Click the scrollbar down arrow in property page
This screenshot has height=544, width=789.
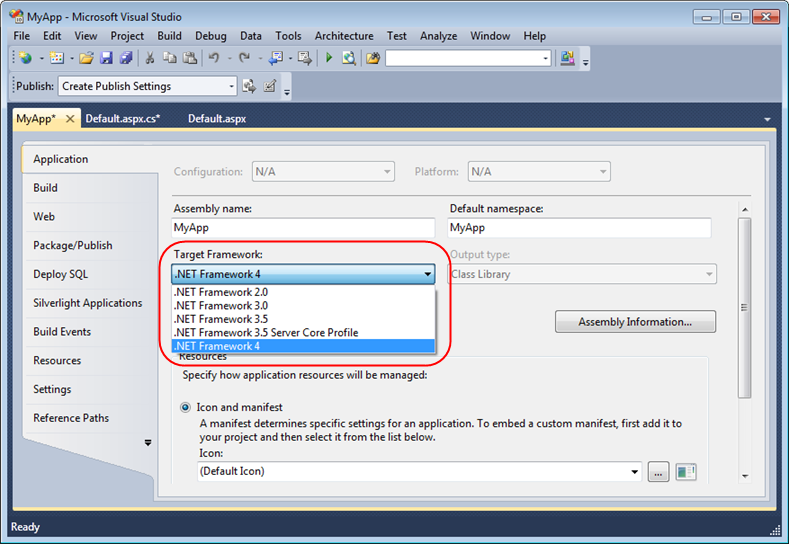745,476
